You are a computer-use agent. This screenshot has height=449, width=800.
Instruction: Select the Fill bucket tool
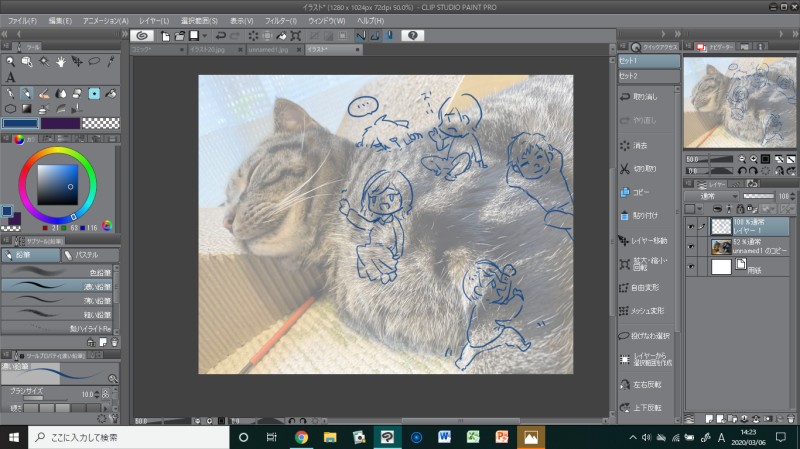[x=111, y=93]
